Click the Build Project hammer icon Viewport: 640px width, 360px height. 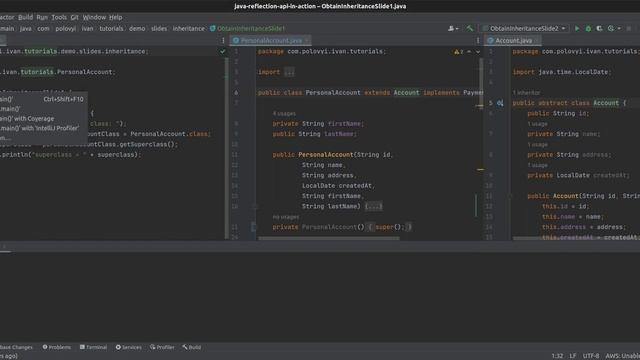(470, 29)
